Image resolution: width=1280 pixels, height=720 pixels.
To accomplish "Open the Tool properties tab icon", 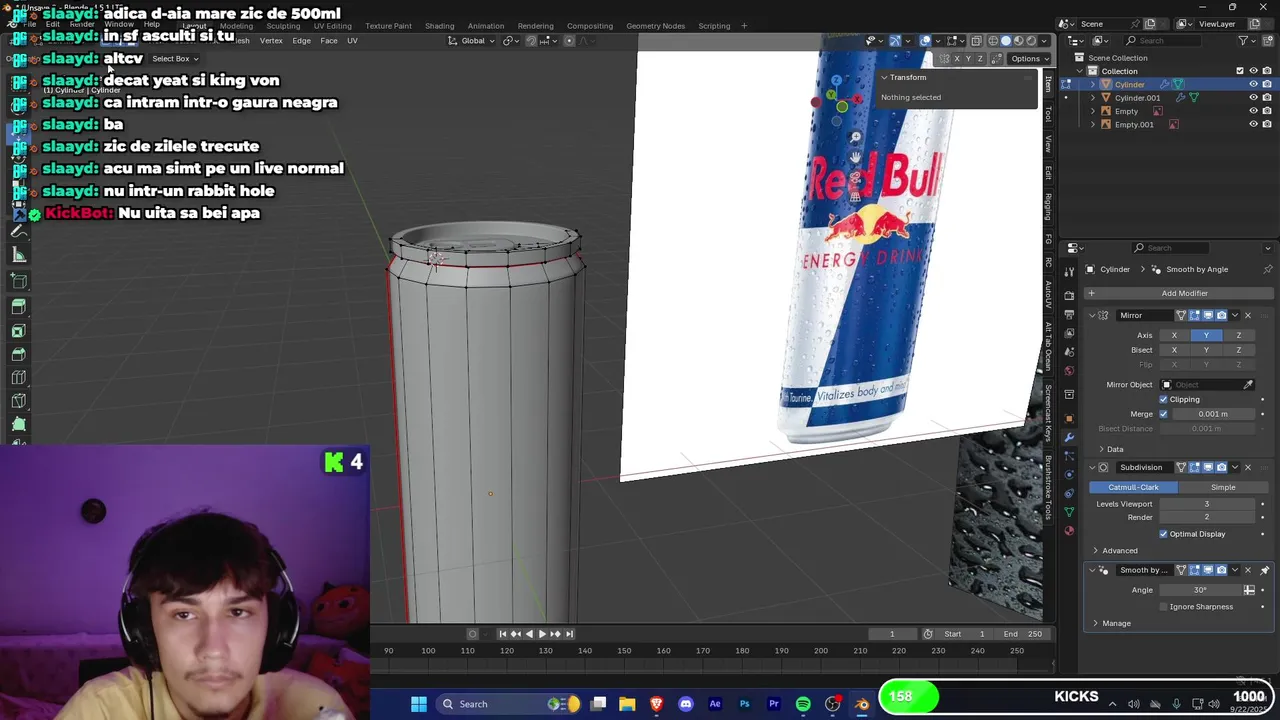I will click(1069, 271).
